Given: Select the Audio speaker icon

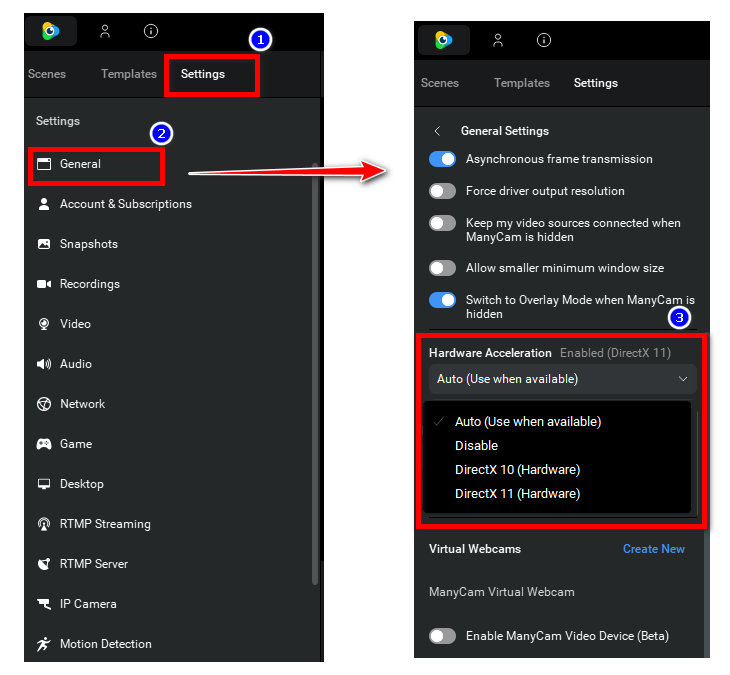Looking at the screenshot, I should (x=44, y=364).
